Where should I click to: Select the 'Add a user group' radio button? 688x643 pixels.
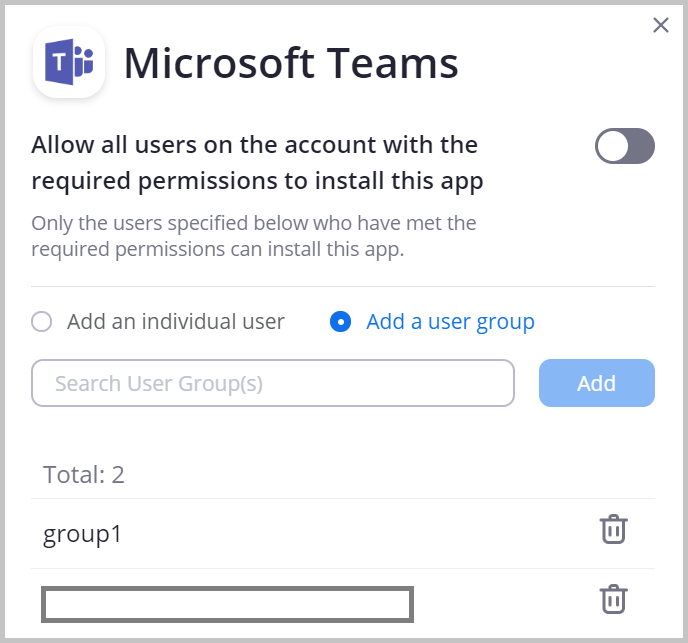[x=340, y=321]
